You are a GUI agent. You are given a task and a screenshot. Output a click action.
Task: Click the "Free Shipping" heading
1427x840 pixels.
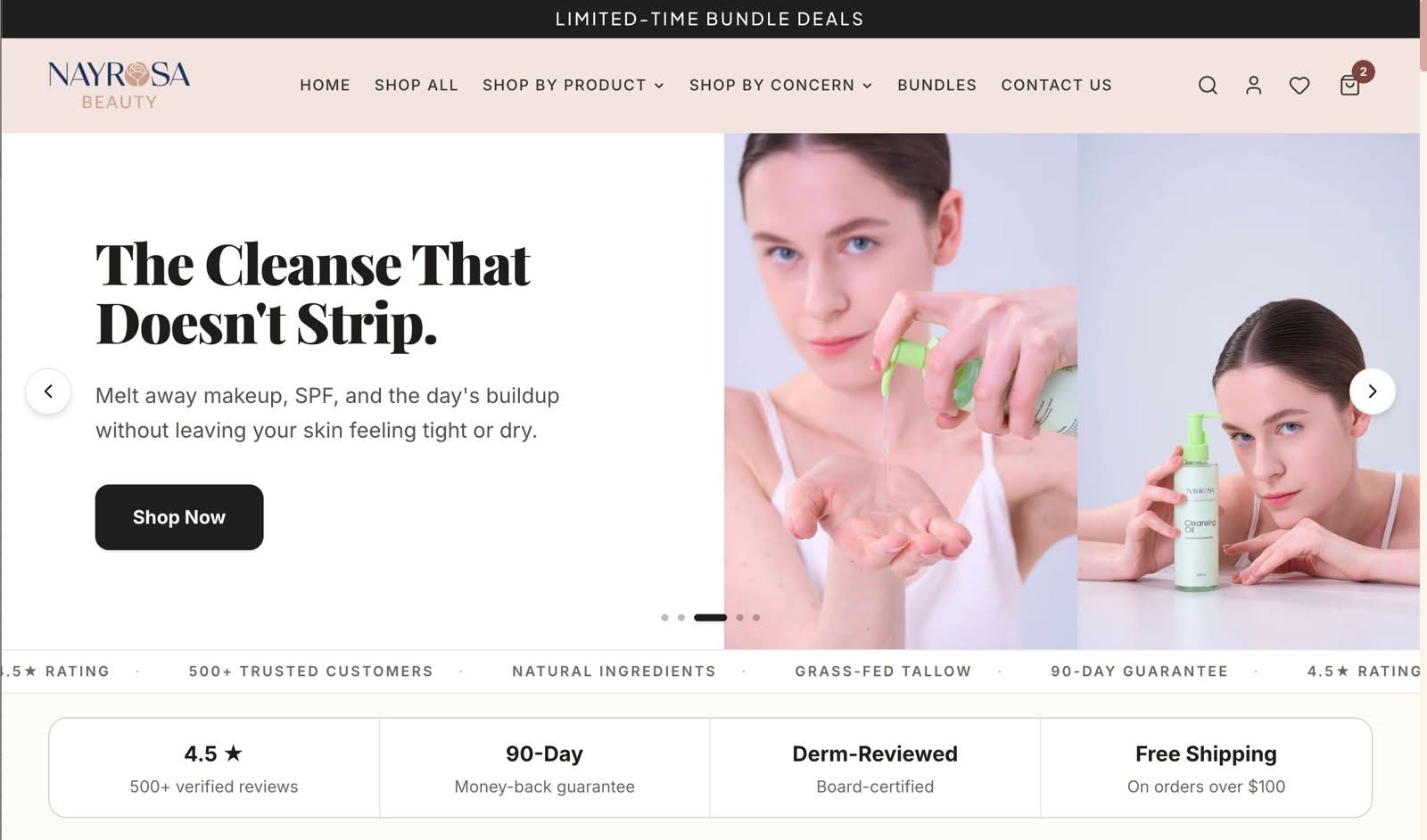click(x=1206, y=754)
